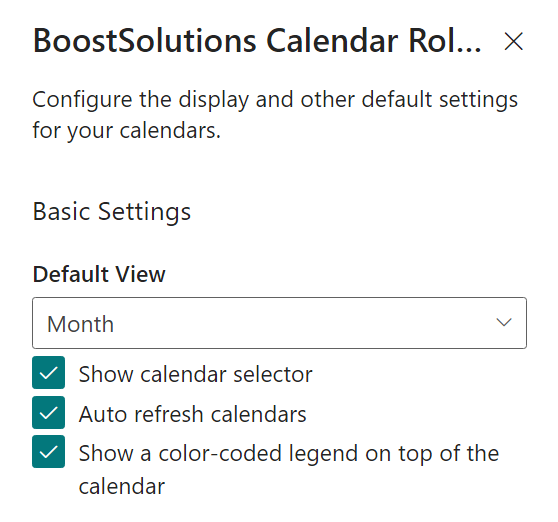Viewport: 558px width, 522px height.
Task: Click the wrapped word calendar under legend label
Action: 122,486
